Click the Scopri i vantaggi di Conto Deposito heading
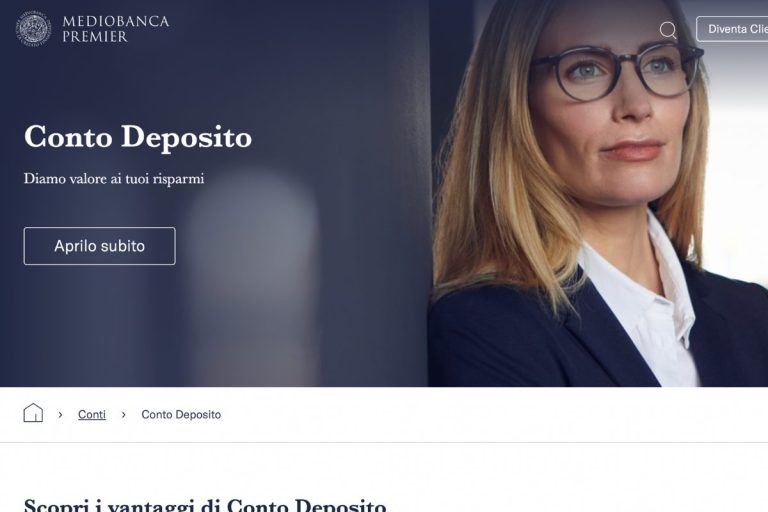The height and width of the screenshot is (512, 768). [x=205, y=505]
